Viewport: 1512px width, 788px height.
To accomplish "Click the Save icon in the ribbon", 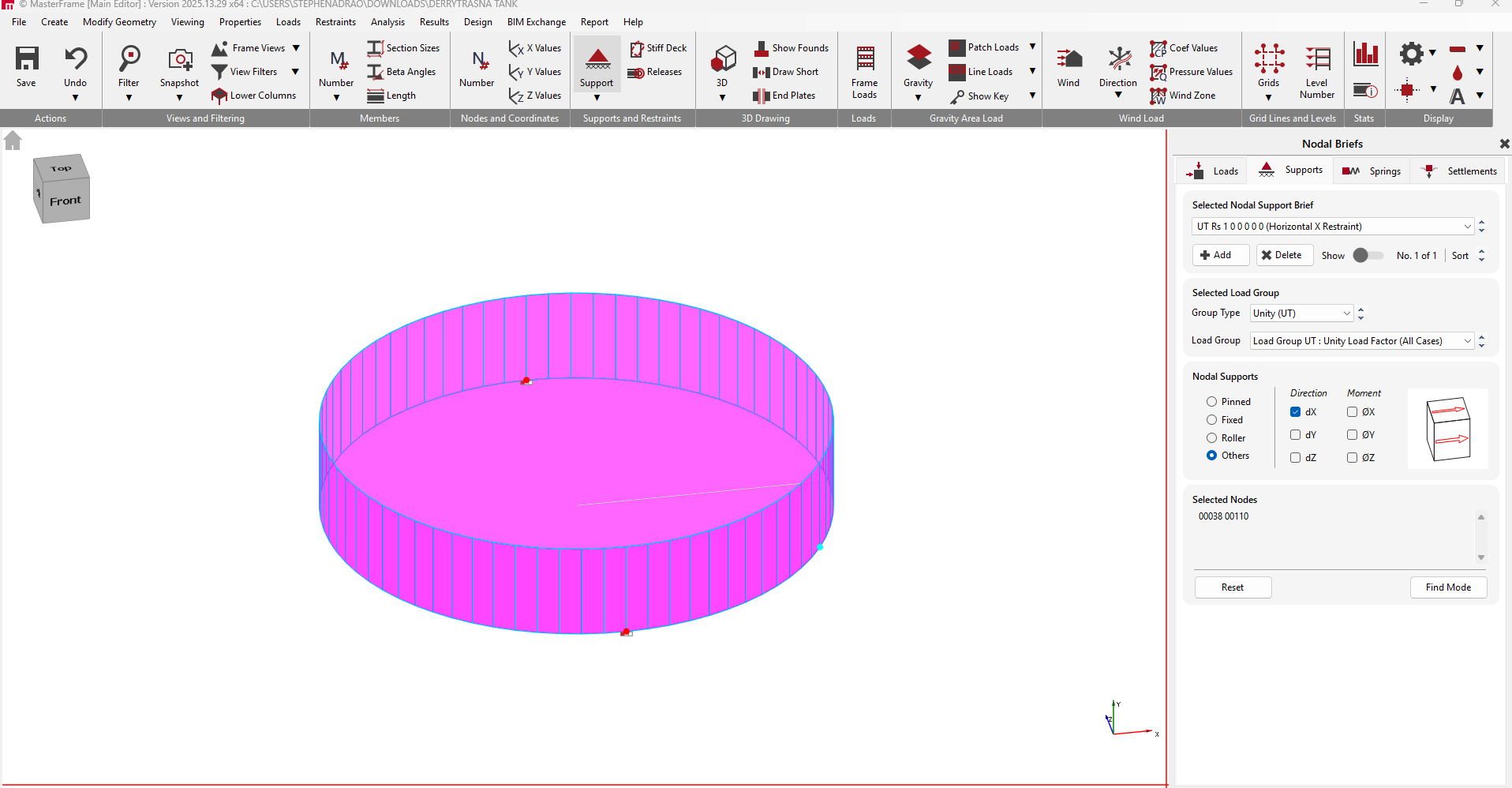I will pyautogui.click(x=26, y=59).
